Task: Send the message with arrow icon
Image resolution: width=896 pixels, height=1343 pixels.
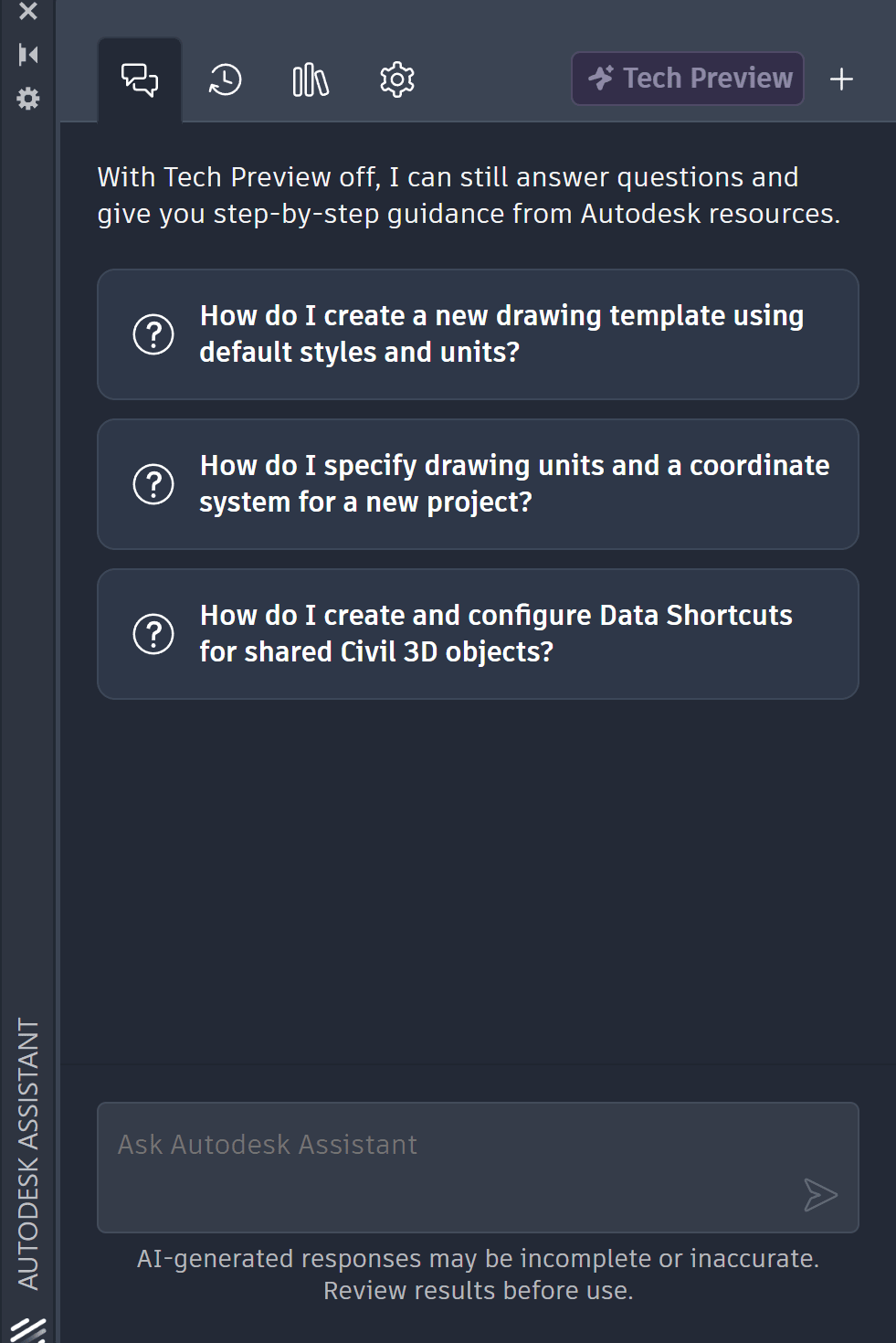Action: [820, 1195]
